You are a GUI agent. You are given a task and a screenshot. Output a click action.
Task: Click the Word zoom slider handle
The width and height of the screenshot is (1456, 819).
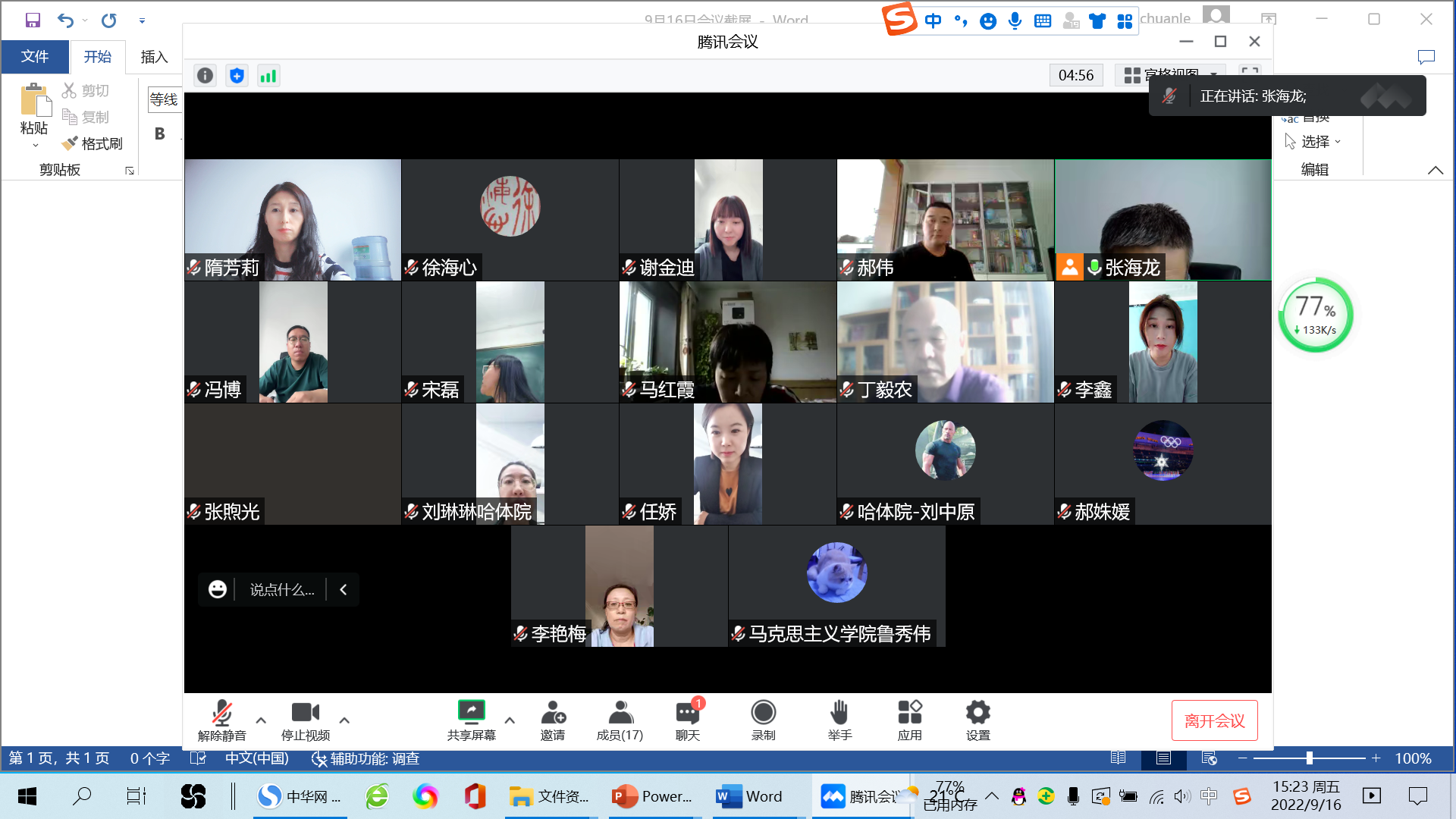[1309, 758]
